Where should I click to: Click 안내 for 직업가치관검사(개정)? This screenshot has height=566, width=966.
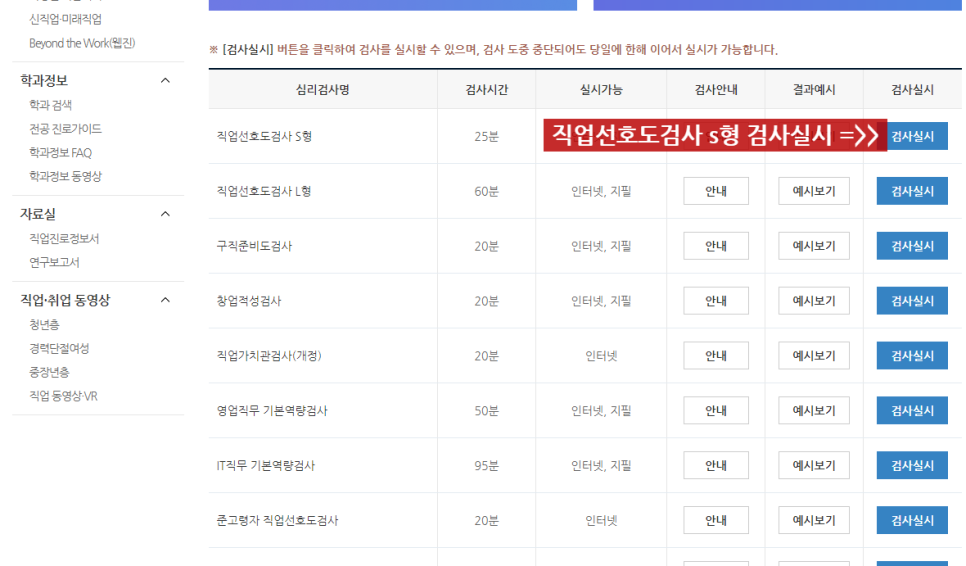(716, 355)
